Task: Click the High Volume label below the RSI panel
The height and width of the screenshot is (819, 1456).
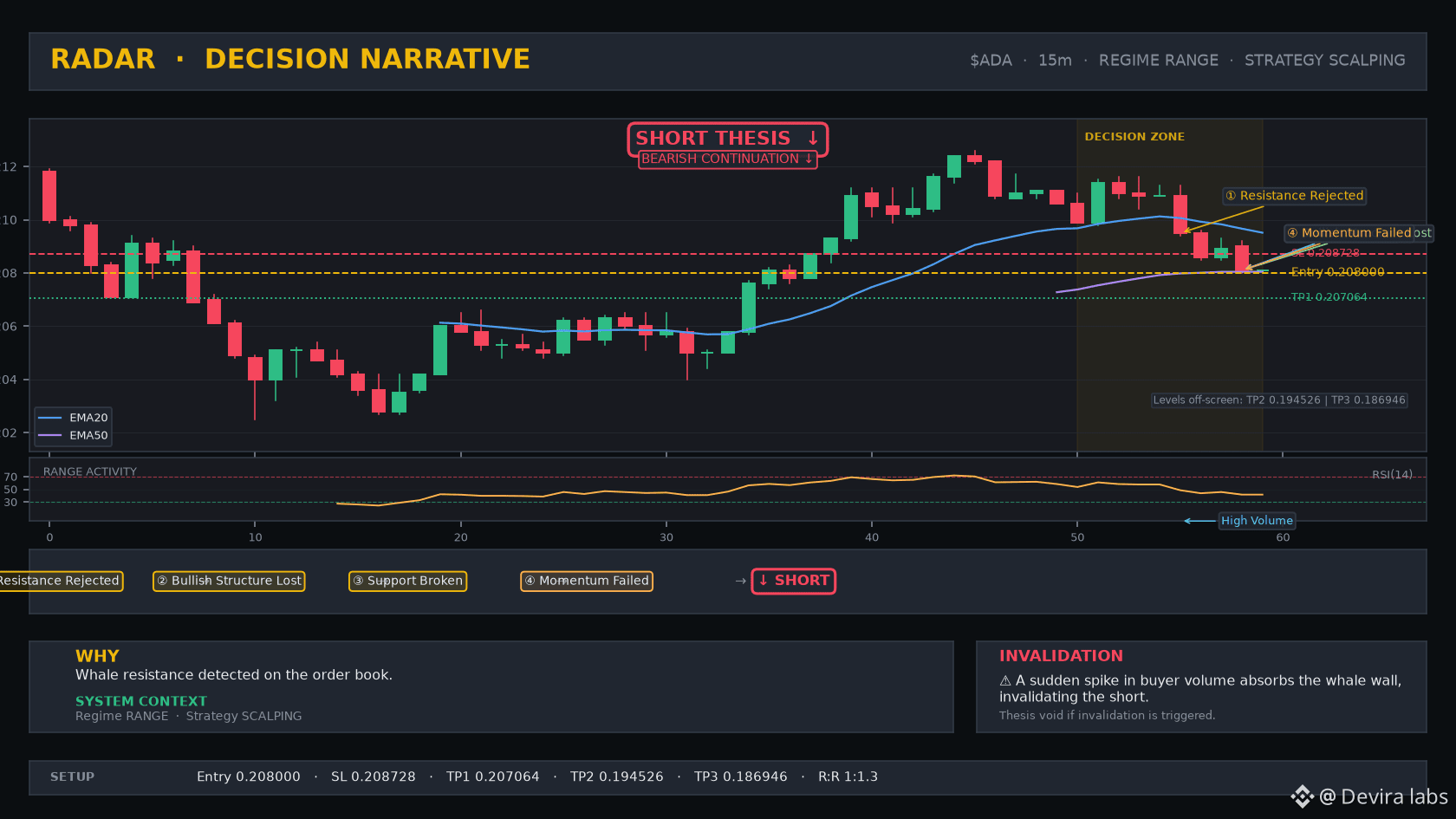Action: pyautogui.click(x=1257, y=521)
